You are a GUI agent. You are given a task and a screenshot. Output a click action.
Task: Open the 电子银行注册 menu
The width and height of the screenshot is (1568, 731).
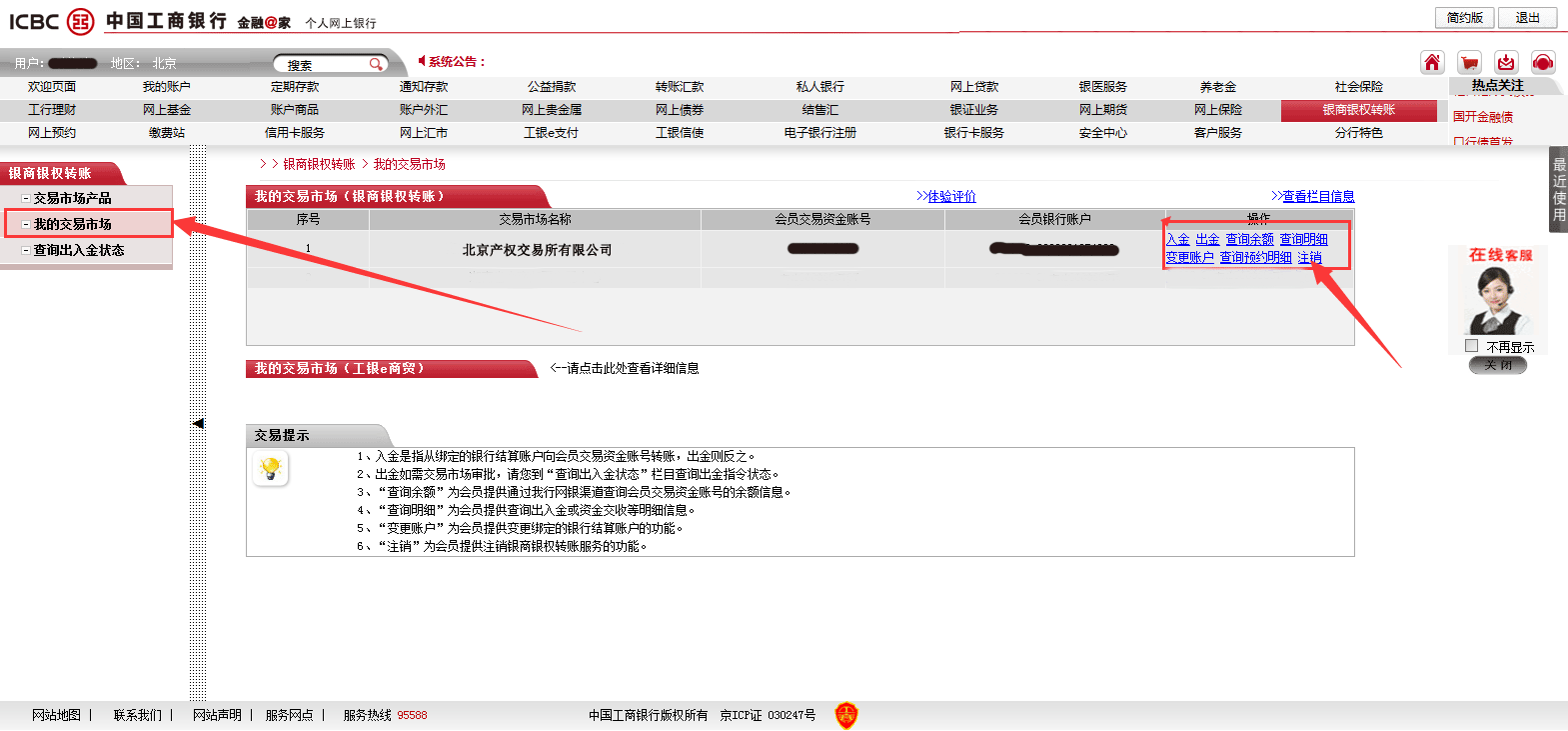click(x=820, y=133)
